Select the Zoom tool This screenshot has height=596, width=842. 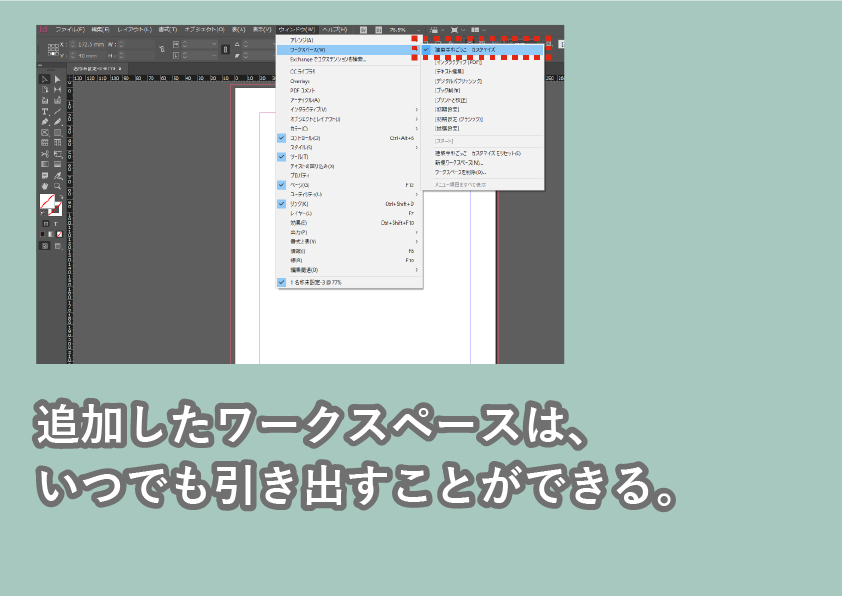pyautogui.click(x=57, y=186)
